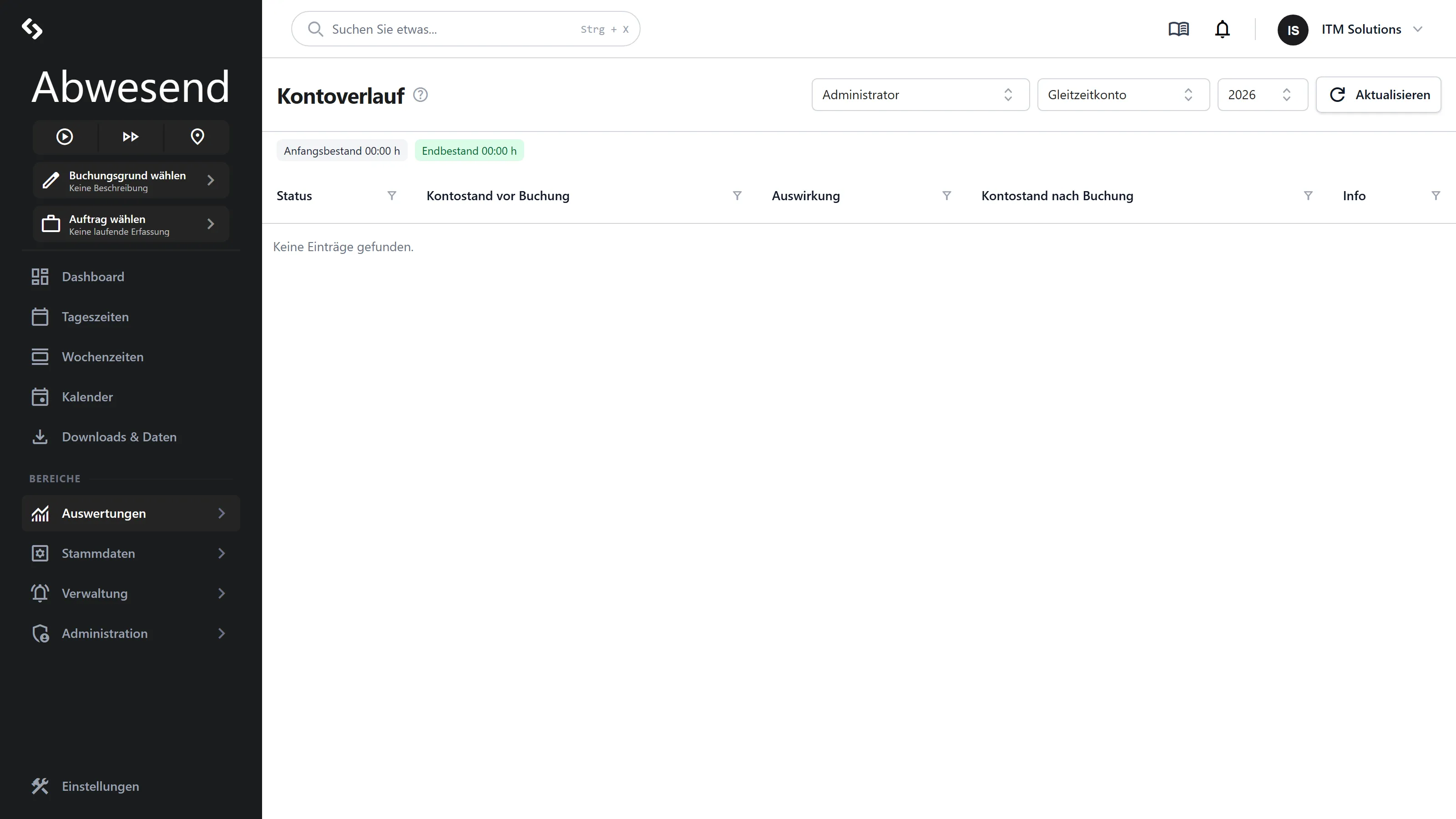Viewport: 1456px width, 819px height.
Task: Click the Aktualisieren button
Action: coord(1379,95)
